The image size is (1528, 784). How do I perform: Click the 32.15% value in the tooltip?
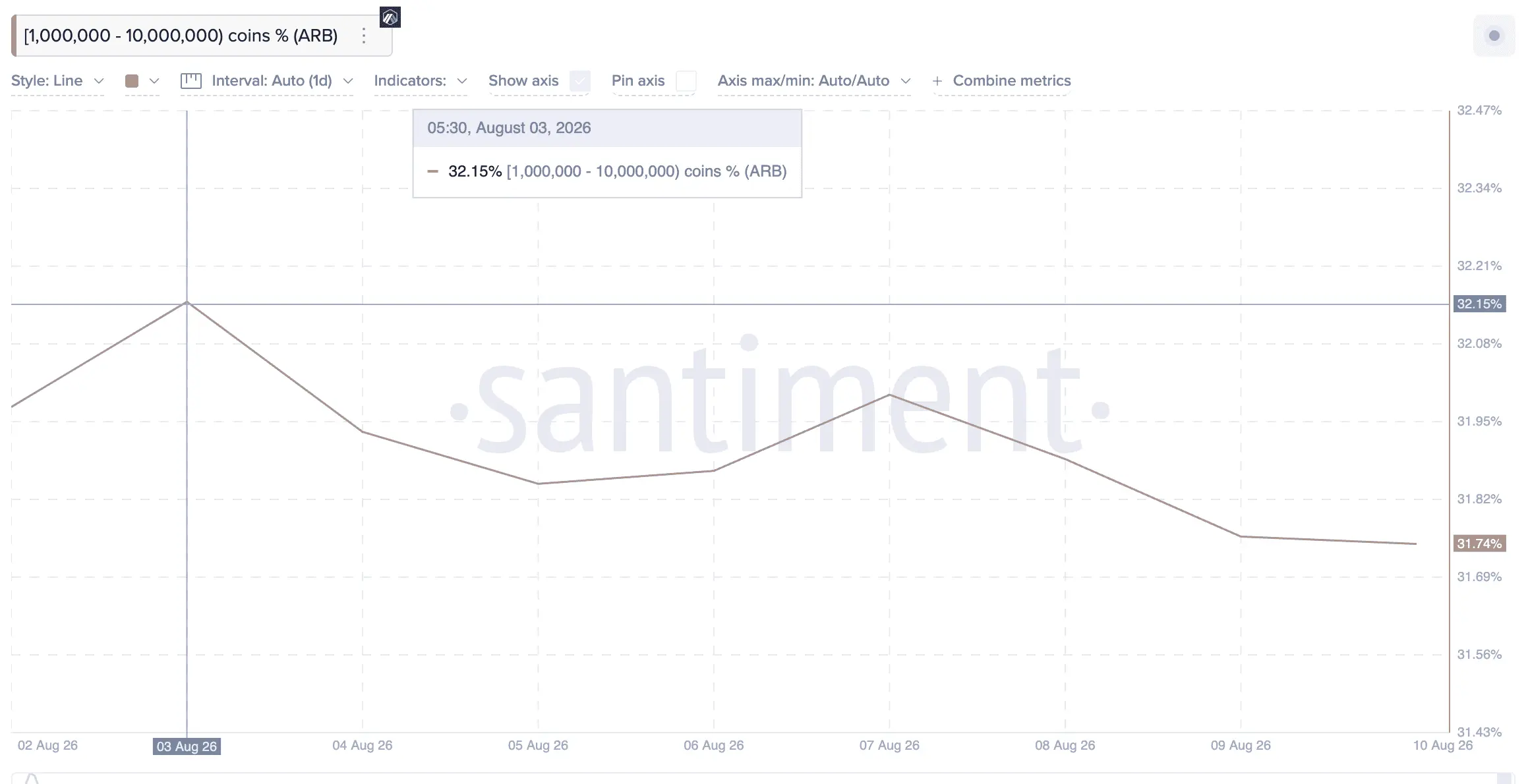point(475,171)
